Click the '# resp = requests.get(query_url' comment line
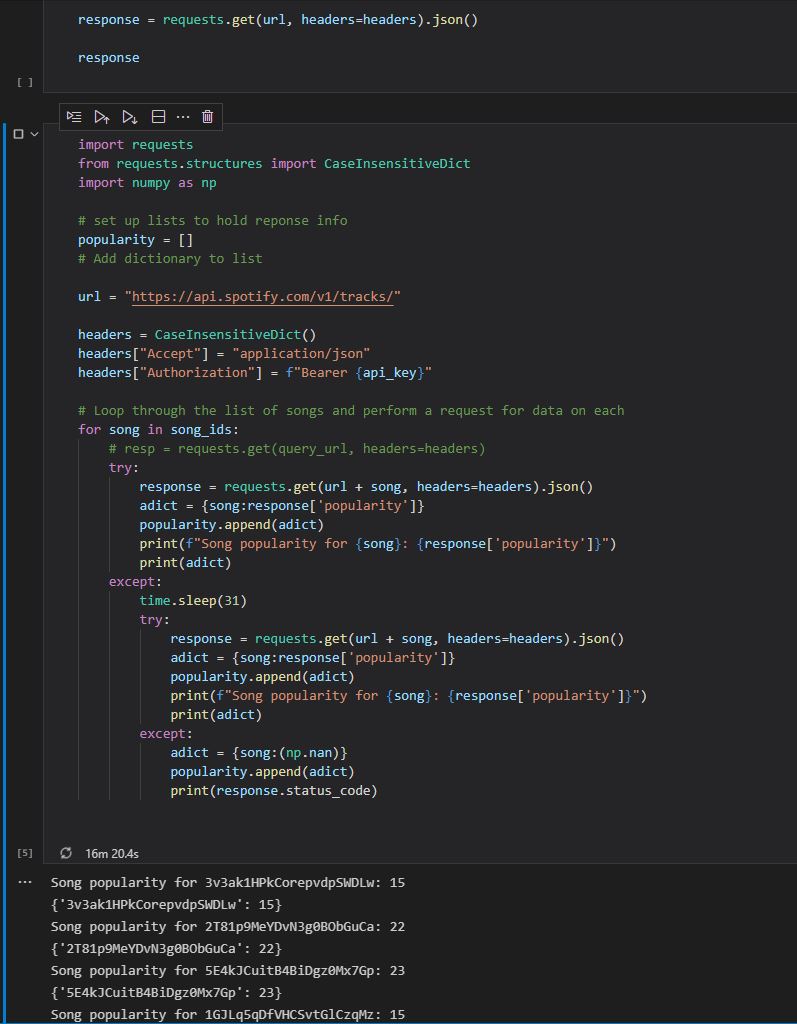Screen dimensions: 797x1024 (297, 449)
